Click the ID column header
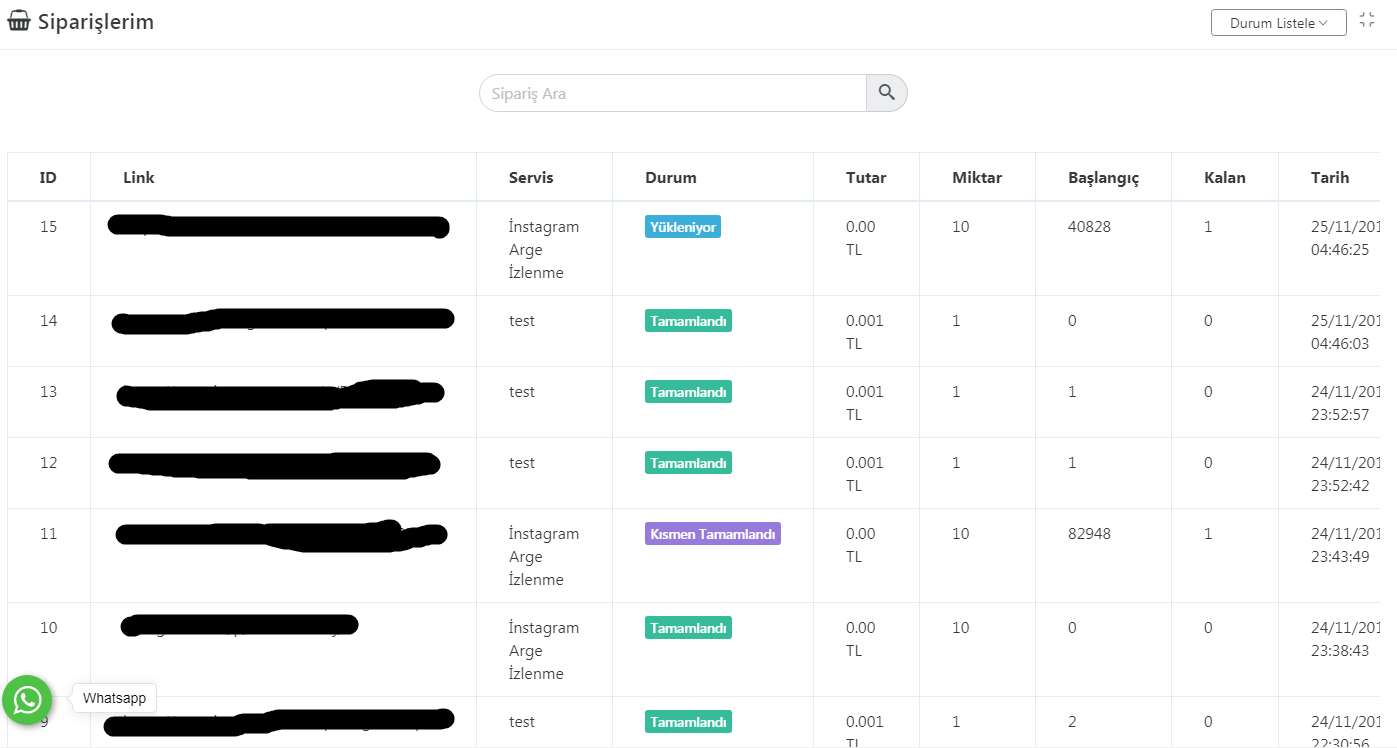 (x=48, y=178)
